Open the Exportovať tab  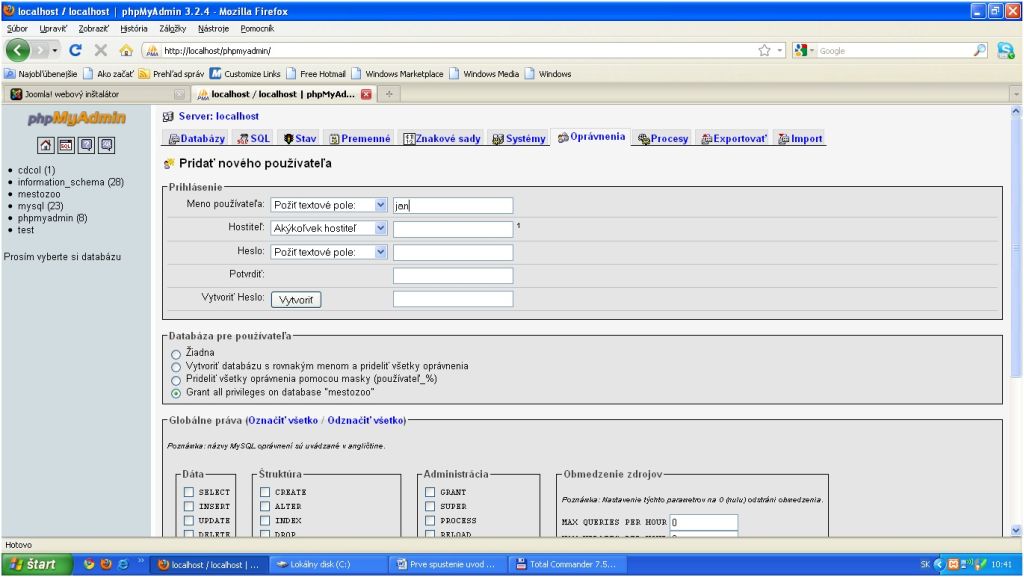click(733, 138)
